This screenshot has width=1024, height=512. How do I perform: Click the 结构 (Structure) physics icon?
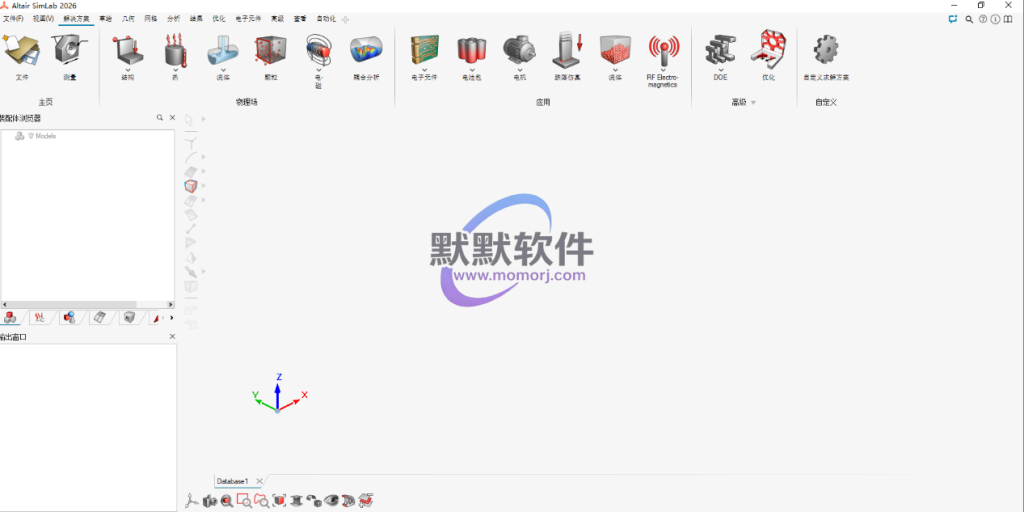(x=127, y=50)
